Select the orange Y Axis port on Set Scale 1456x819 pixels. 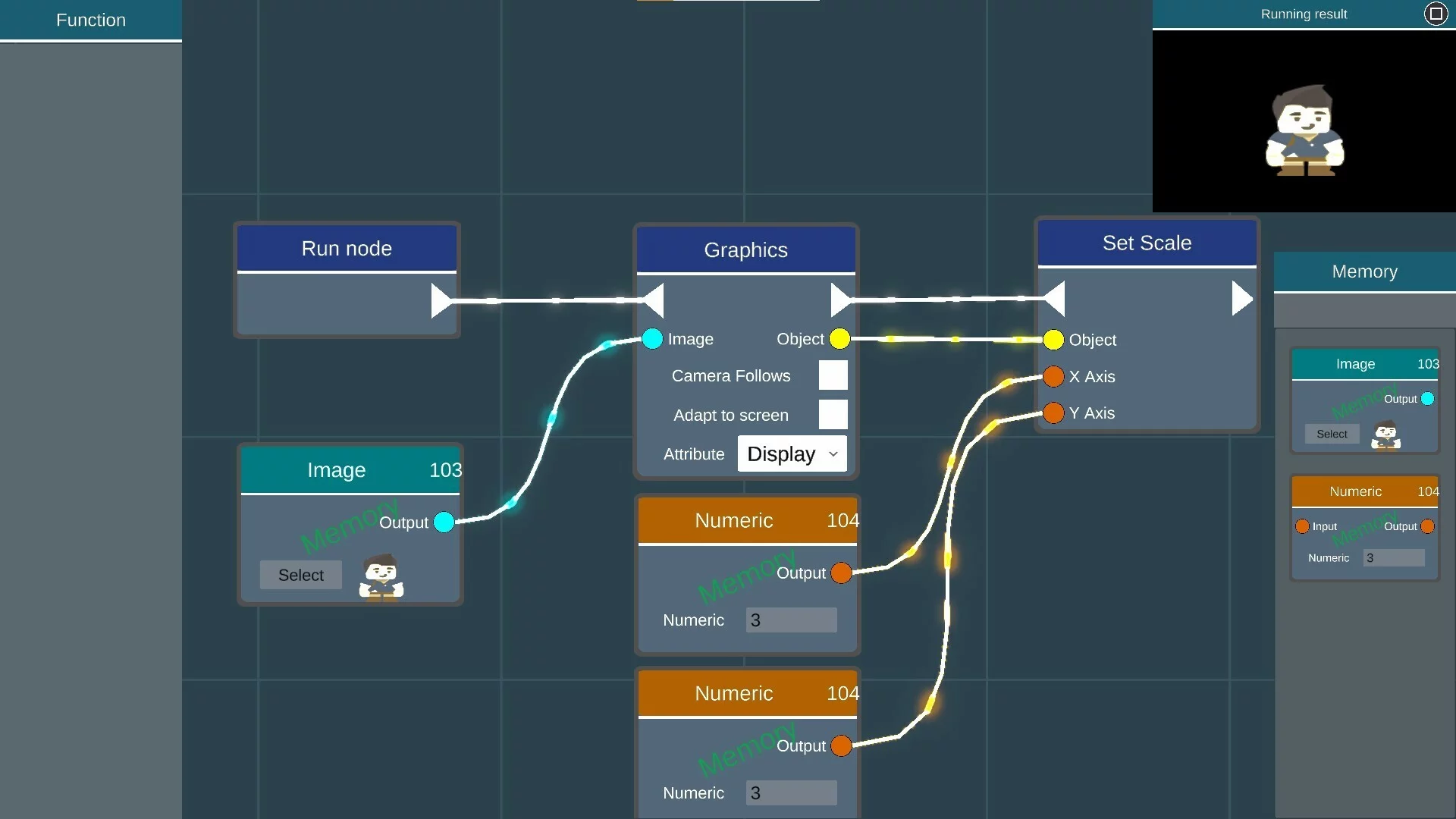point(1053,413)
